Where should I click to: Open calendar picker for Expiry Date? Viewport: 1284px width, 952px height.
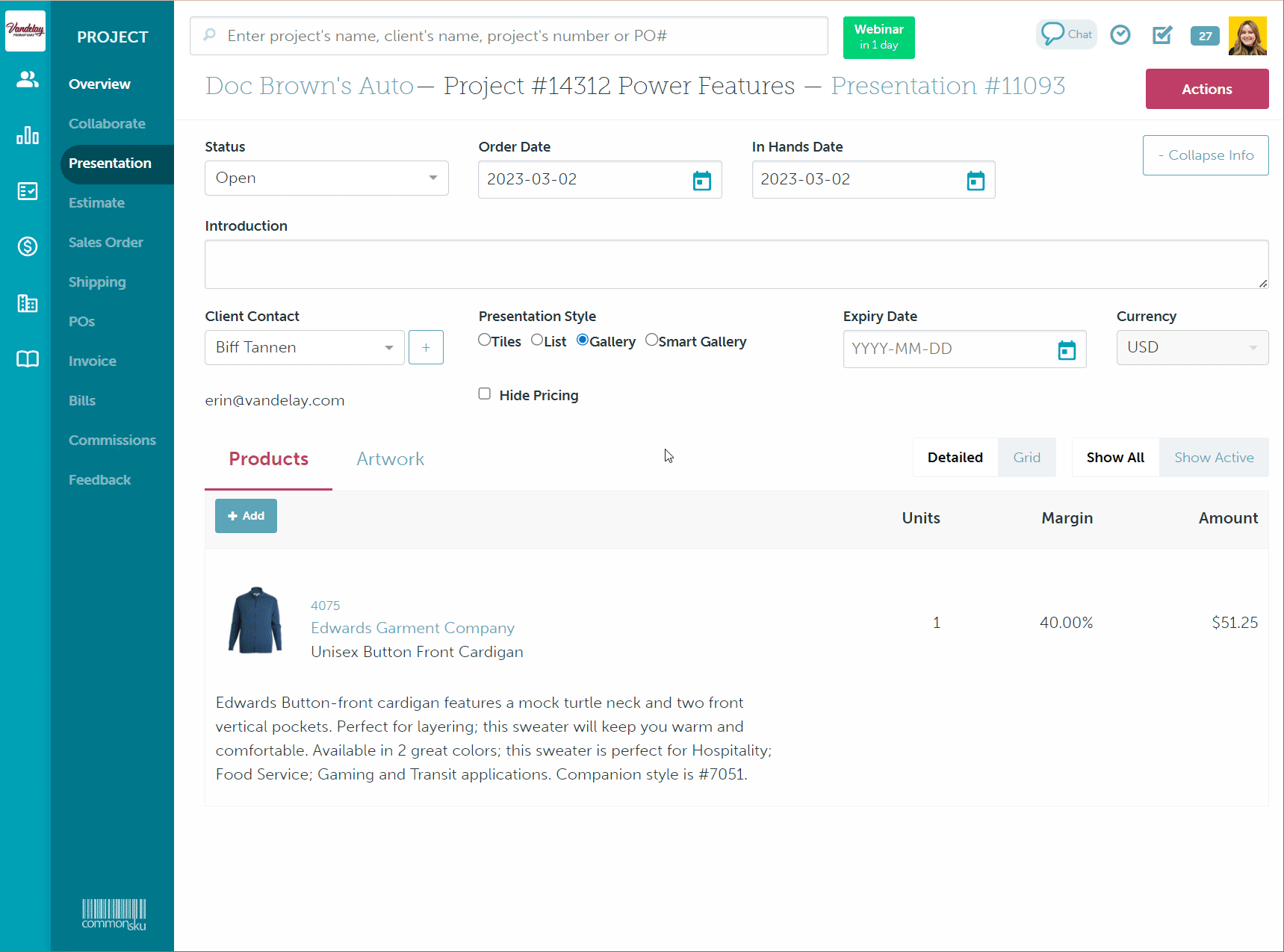click(x=1066, y=349)
